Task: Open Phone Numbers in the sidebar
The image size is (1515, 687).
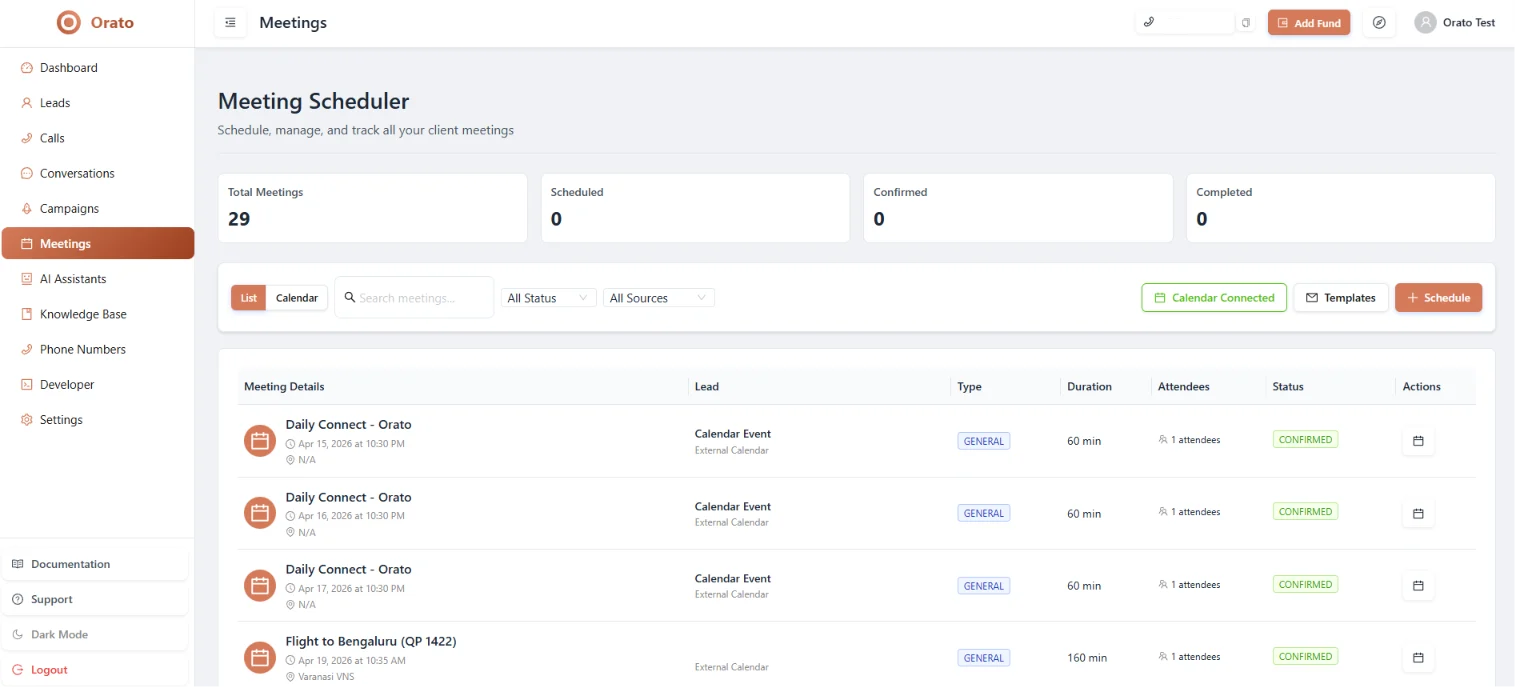Action: pyautogui.click(x=97, y=349)
